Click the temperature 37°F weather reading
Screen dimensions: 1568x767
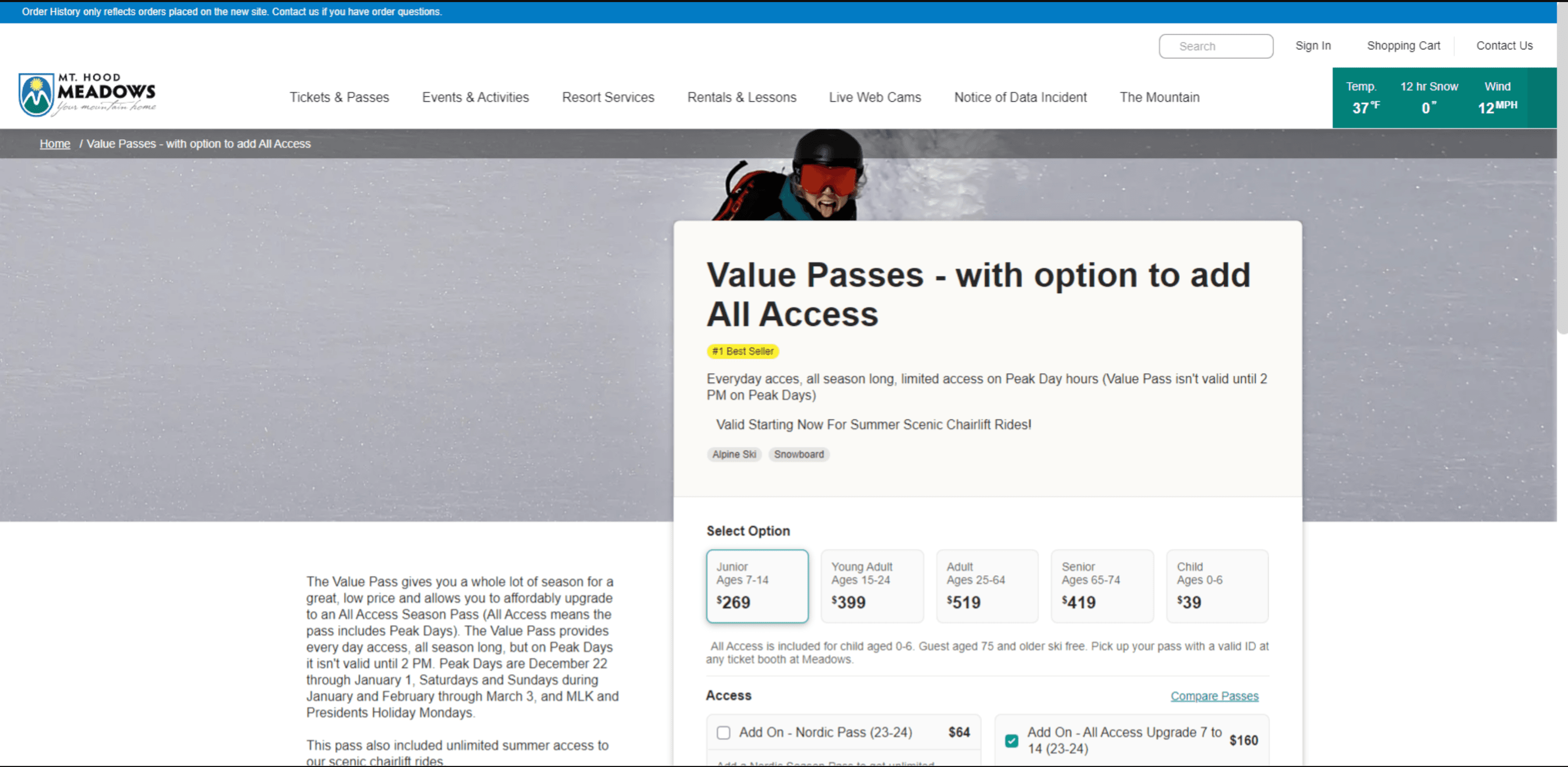[x=1365, y=109]
